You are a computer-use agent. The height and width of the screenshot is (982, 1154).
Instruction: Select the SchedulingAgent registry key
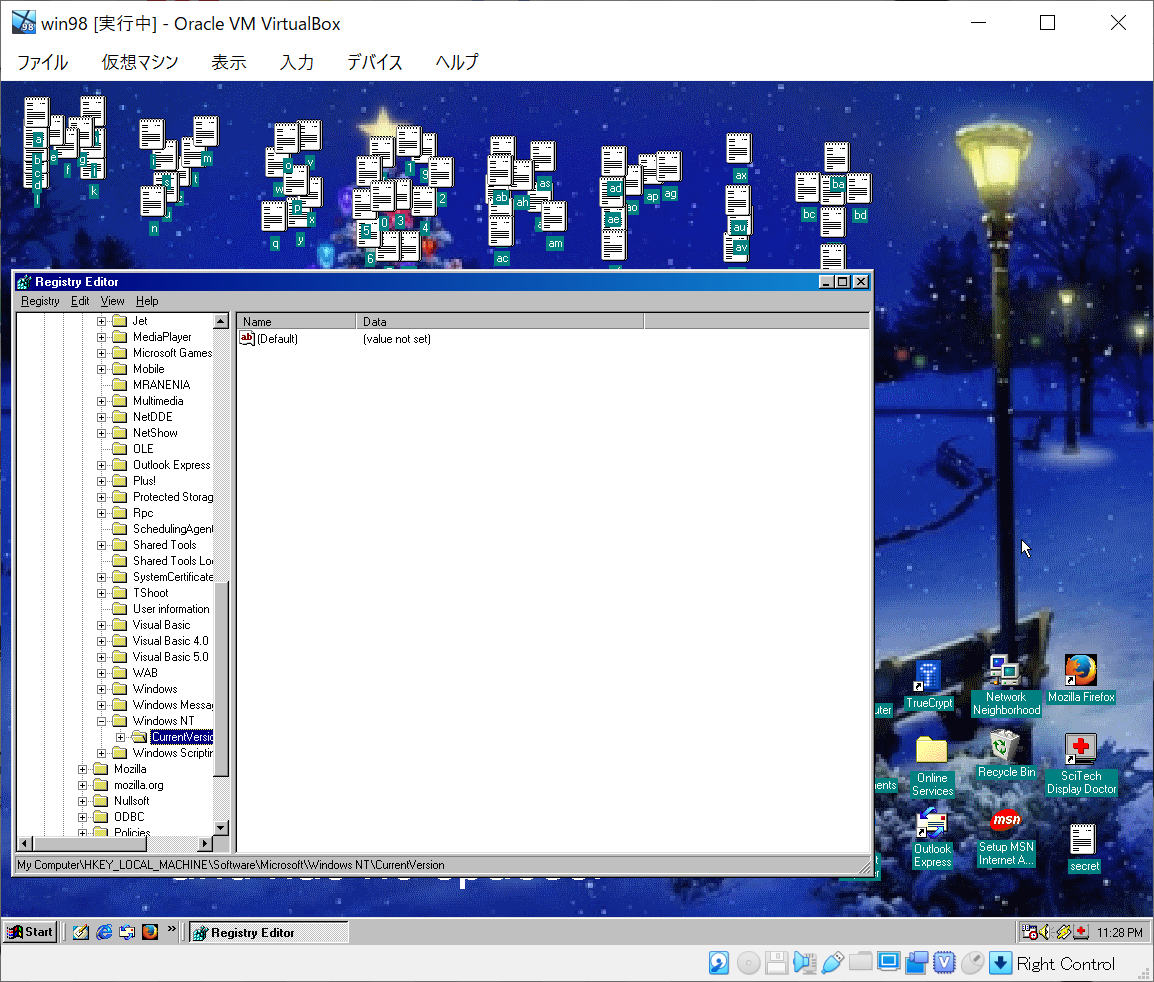click(x=172, y=529)
